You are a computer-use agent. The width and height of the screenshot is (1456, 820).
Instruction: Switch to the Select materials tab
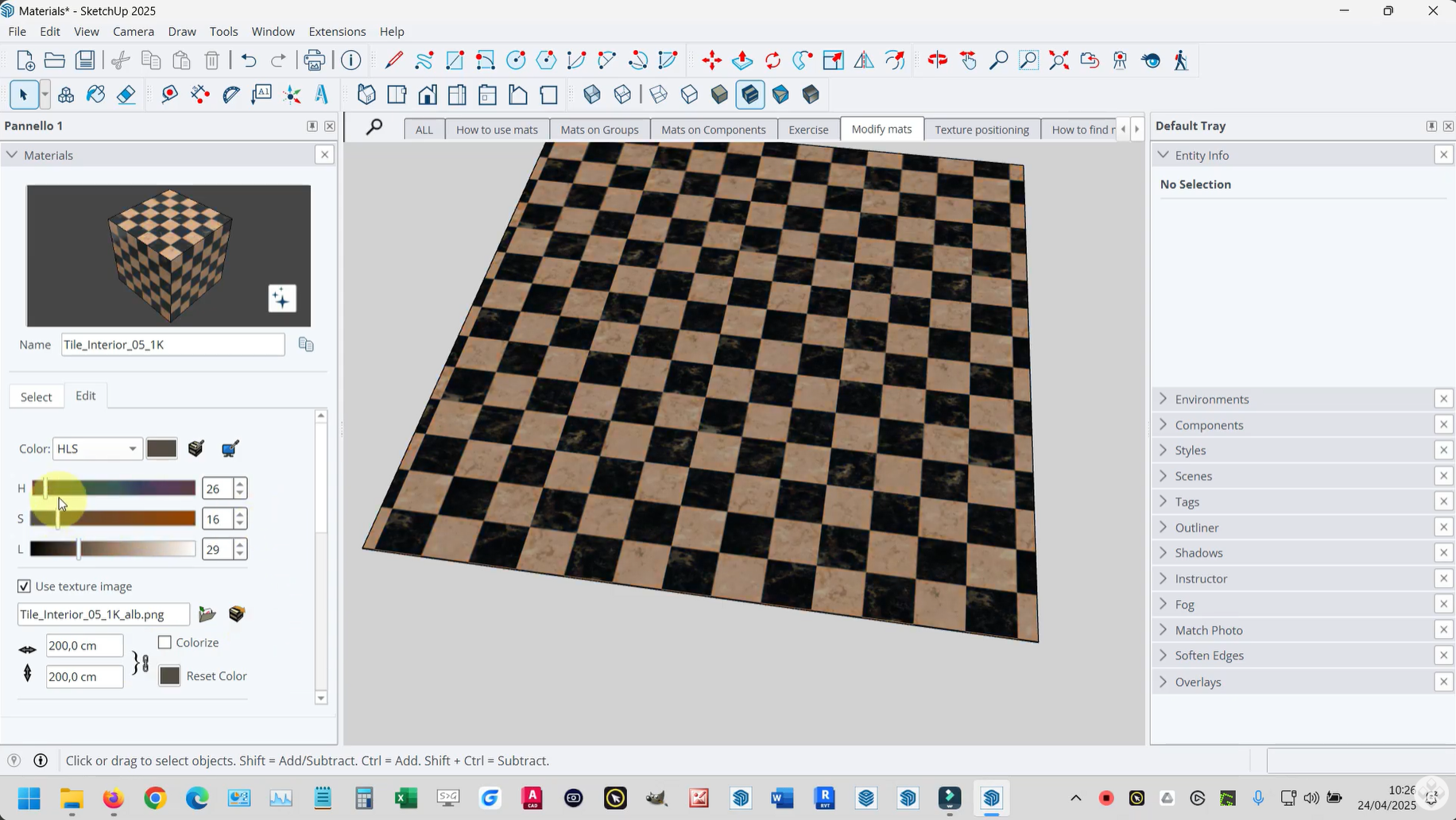pyautogui.click(x=36, y=396)
